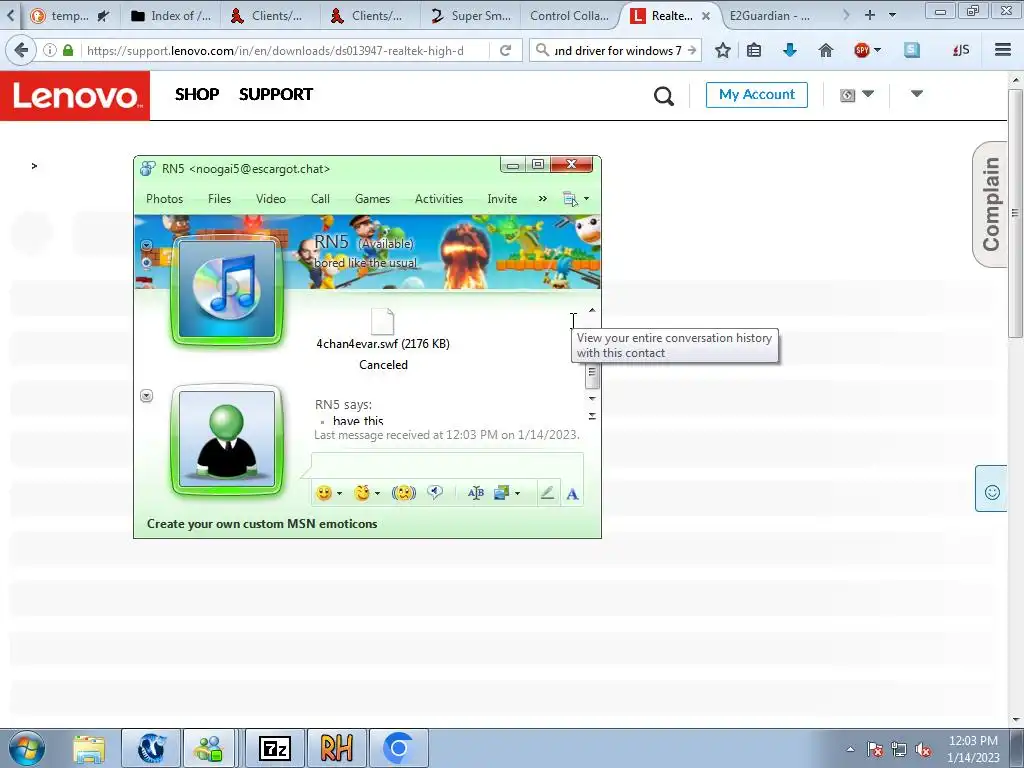The image size is (1024, 768).
Task: Click the Complain side tab
Action: pyautogui.click(x=990, y=204)
